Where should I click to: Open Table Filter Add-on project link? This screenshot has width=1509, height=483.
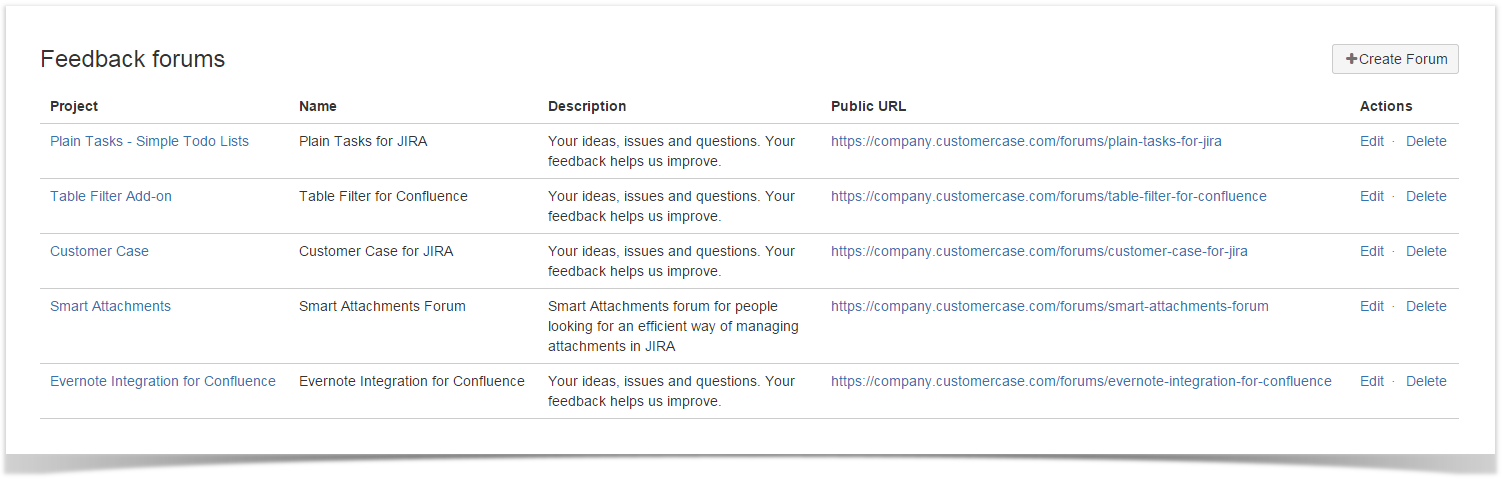[111, 196]
